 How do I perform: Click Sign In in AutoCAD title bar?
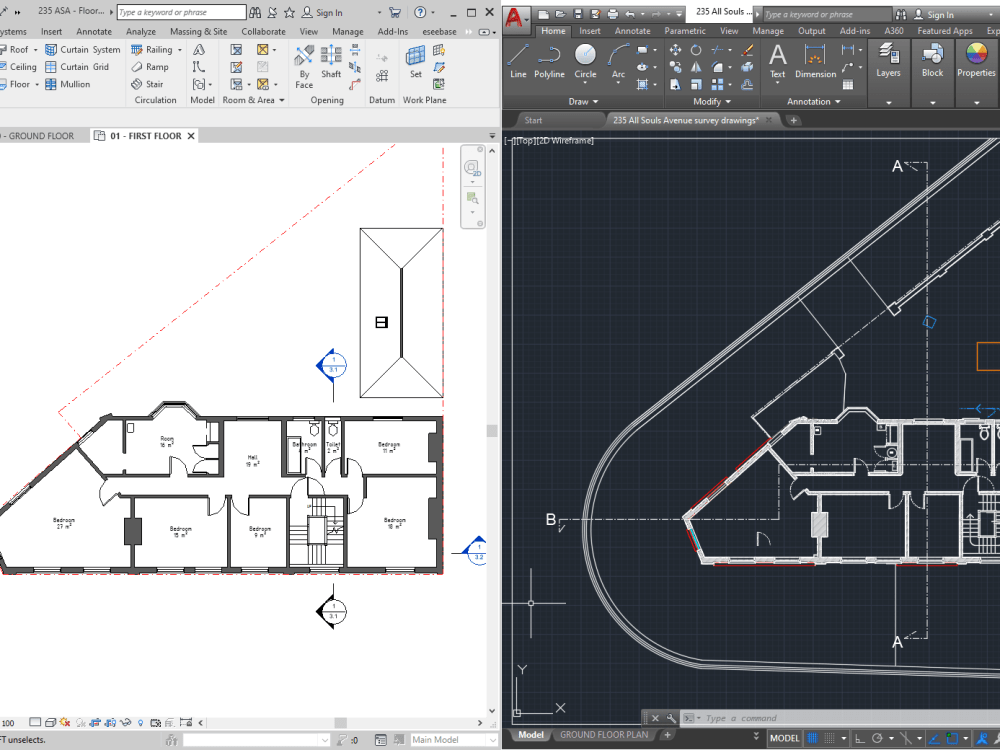click(934, 15)
